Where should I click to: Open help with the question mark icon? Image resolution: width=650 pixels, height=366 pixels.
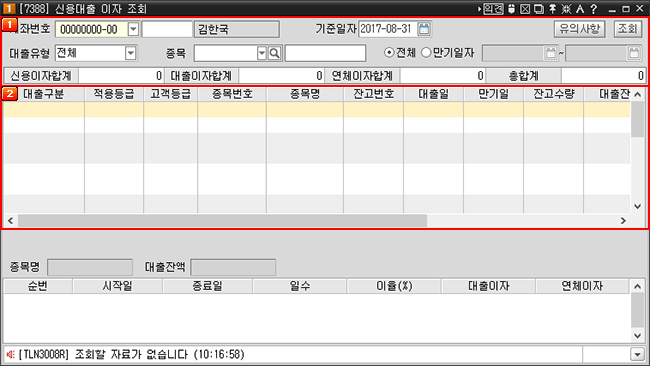click(594, 9)
